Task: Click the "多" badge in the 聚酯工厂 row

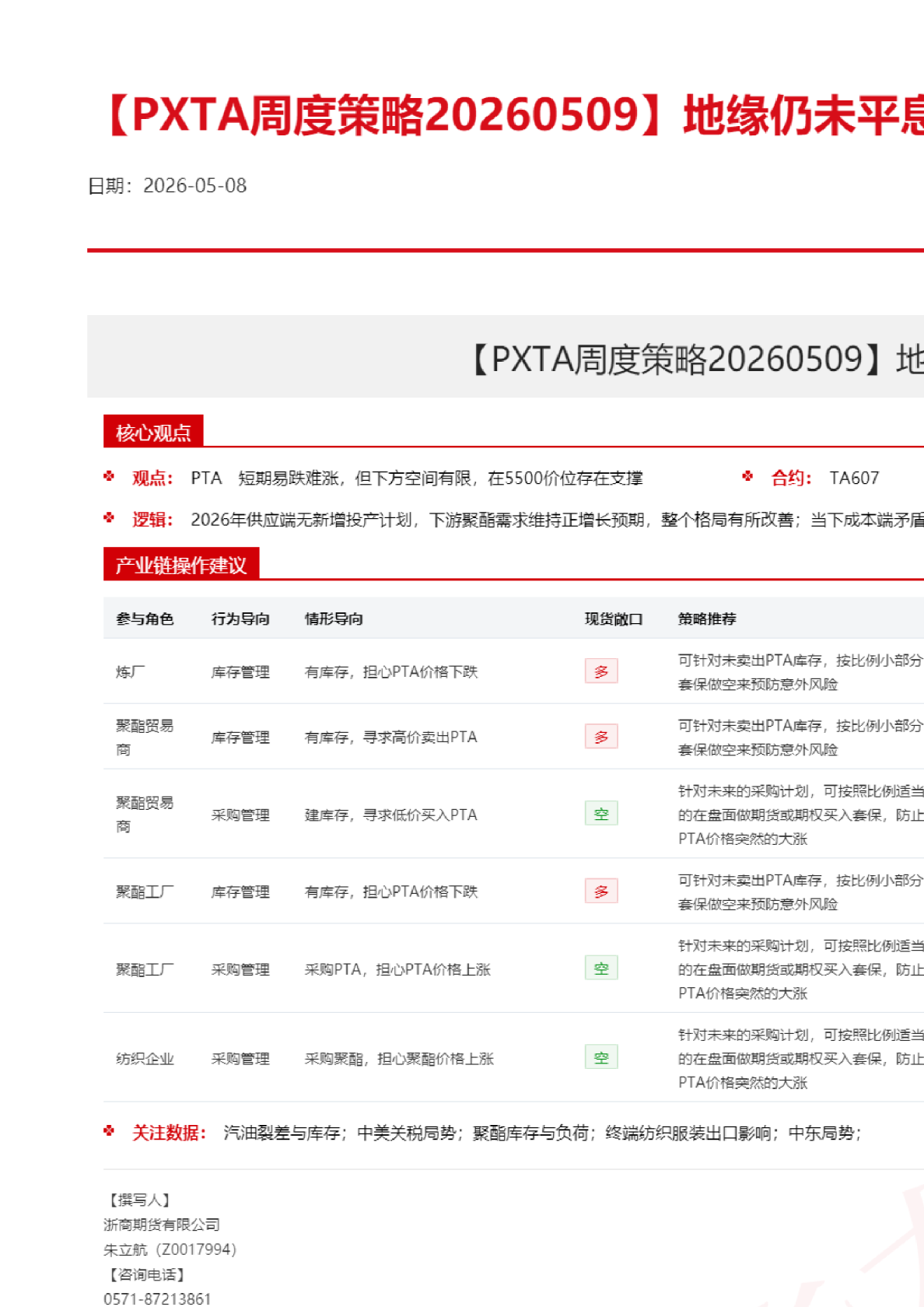Action: click(x=601, y=892)
